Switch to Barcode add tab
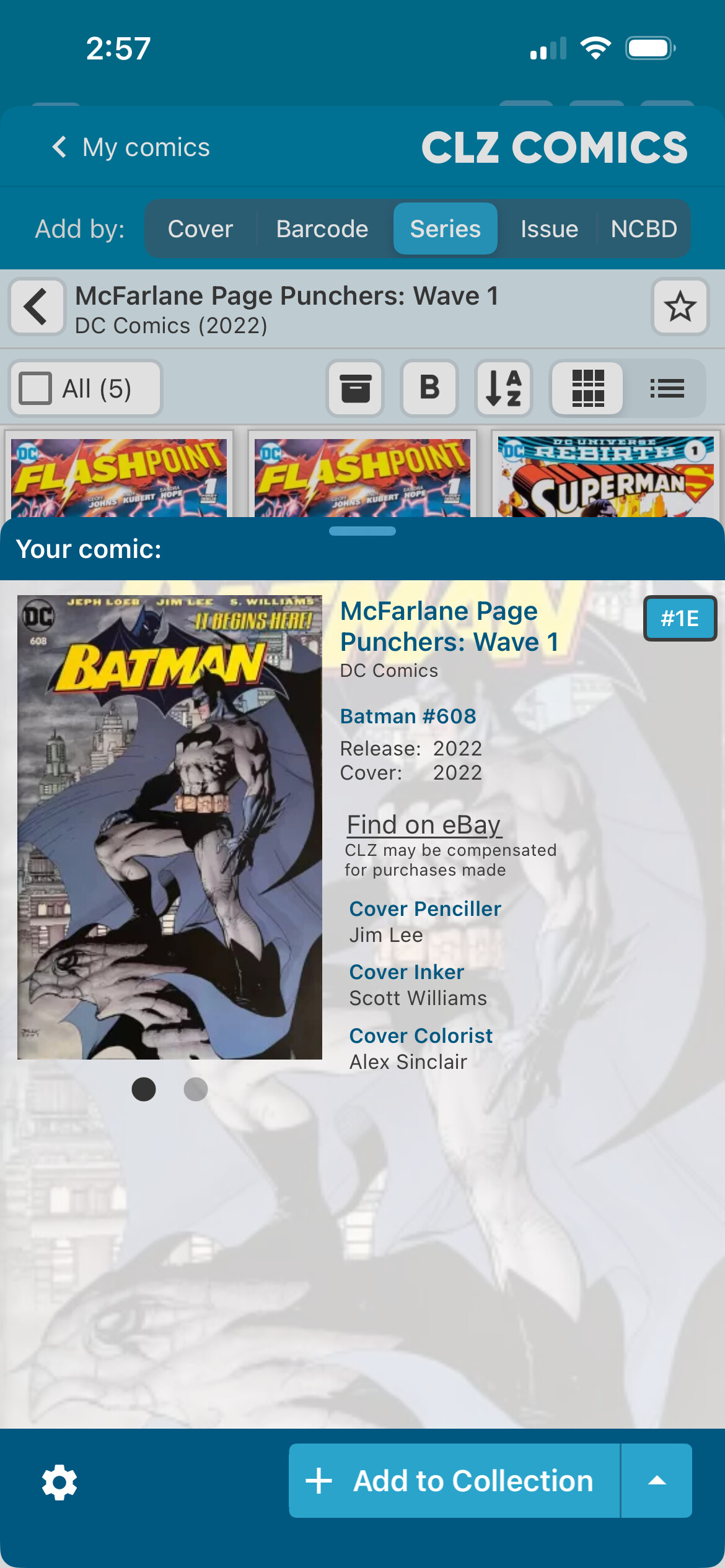This screenshot has width=725, height=1568. (322, 229)
